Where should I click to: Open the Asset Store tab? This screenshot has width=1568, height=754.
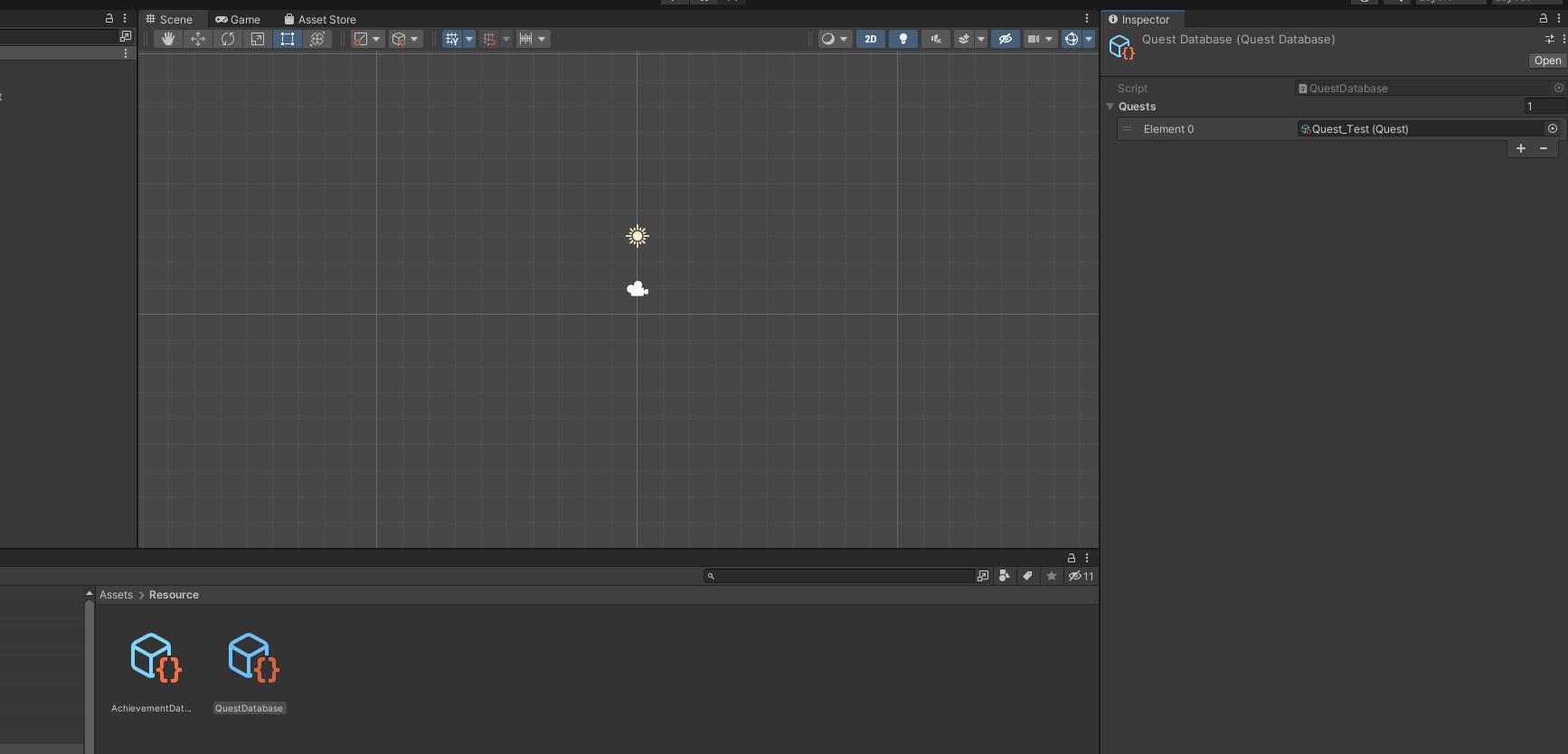(x=320, y=19)
